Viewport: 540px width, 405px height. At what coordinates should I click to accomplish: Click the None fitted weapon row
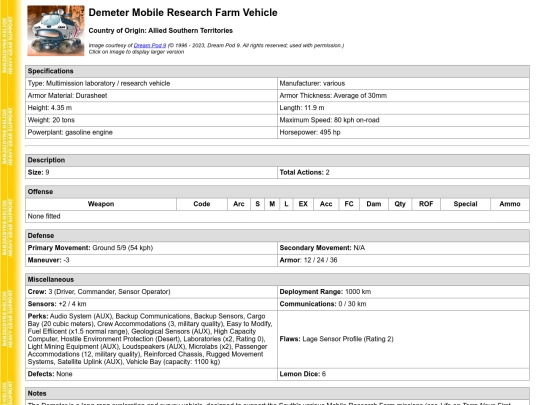[277, 217]
